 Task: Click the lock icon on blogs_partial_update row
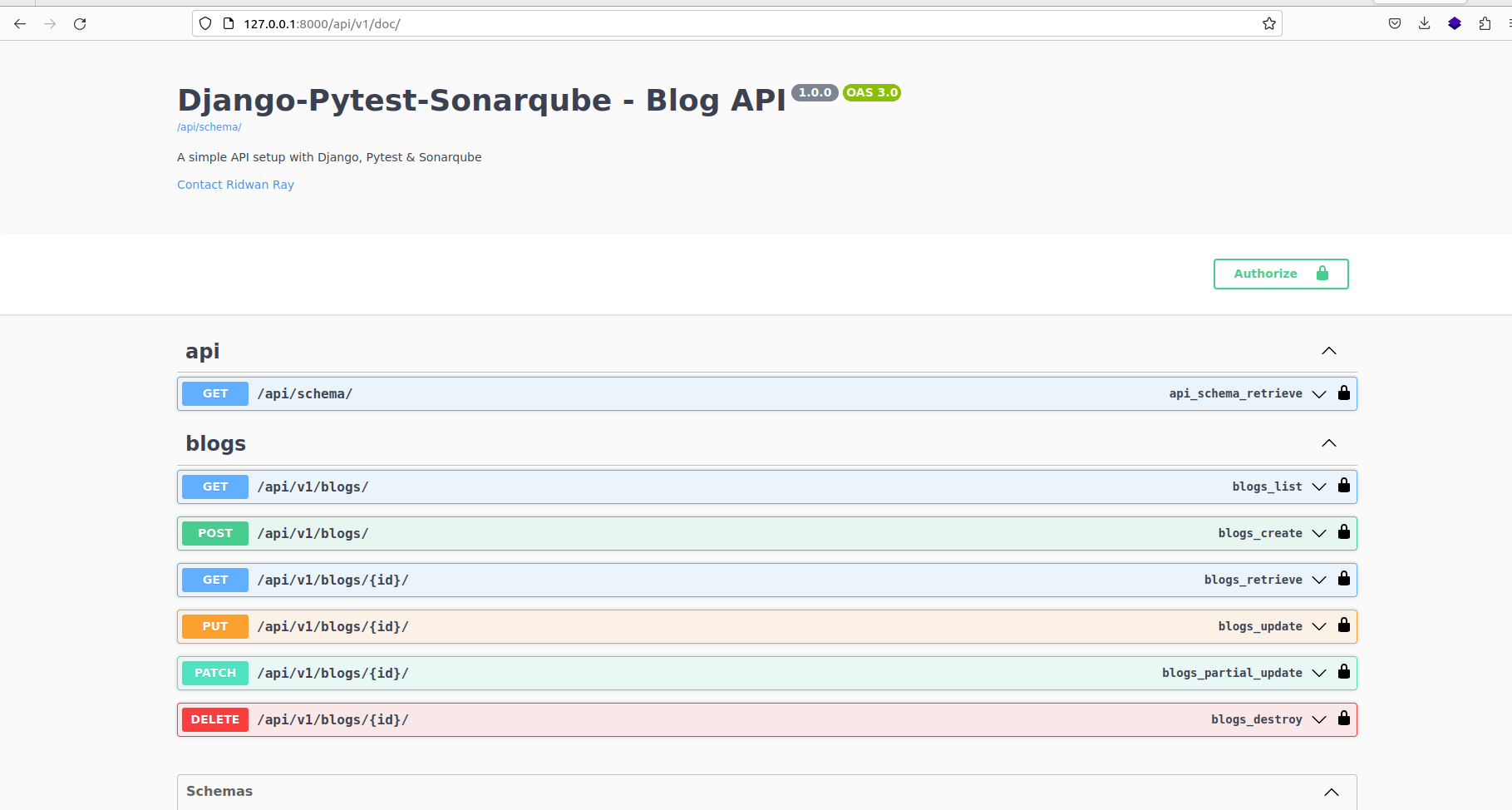(x=1344, y=673)
